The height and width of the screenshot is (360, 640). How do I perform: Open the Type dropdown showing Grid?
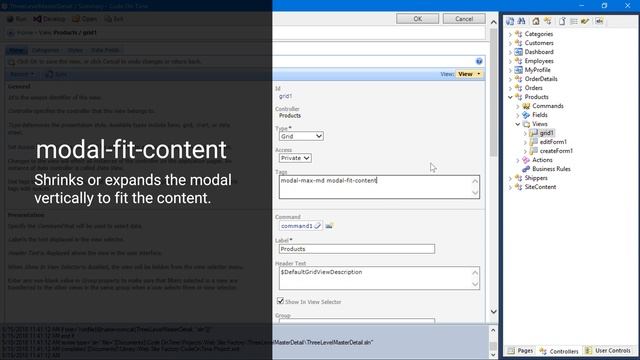pos(301,136)
